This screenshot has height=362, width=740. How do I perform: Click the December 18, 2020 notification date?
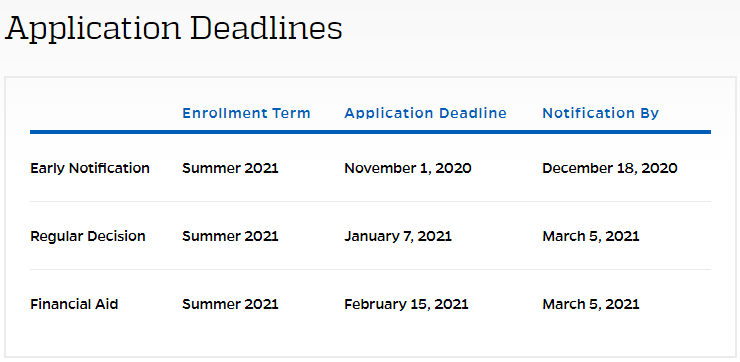(610, 168)
